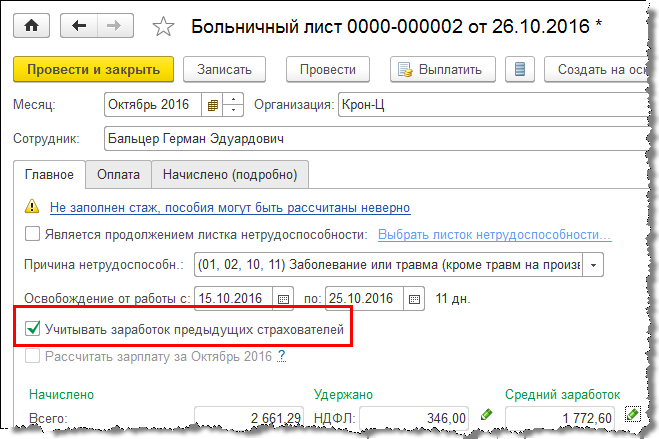Toggle Является продолжением листка нетрудоспособности checkbox
Viewport: 659px width, 439px height.
point(32,234)
